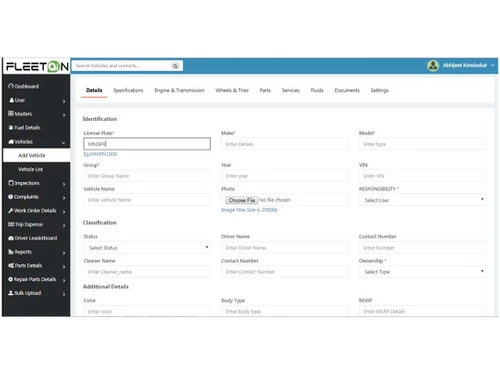Expand the Work Order Details chevron

click(x=64, y=212)
